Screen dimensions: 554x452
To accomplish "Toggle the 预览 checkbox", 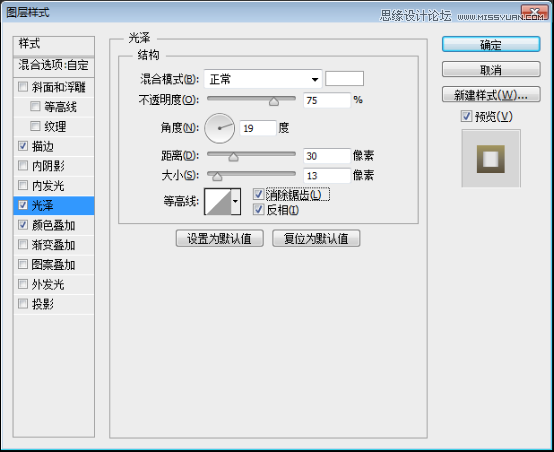I will click(466, 116).
